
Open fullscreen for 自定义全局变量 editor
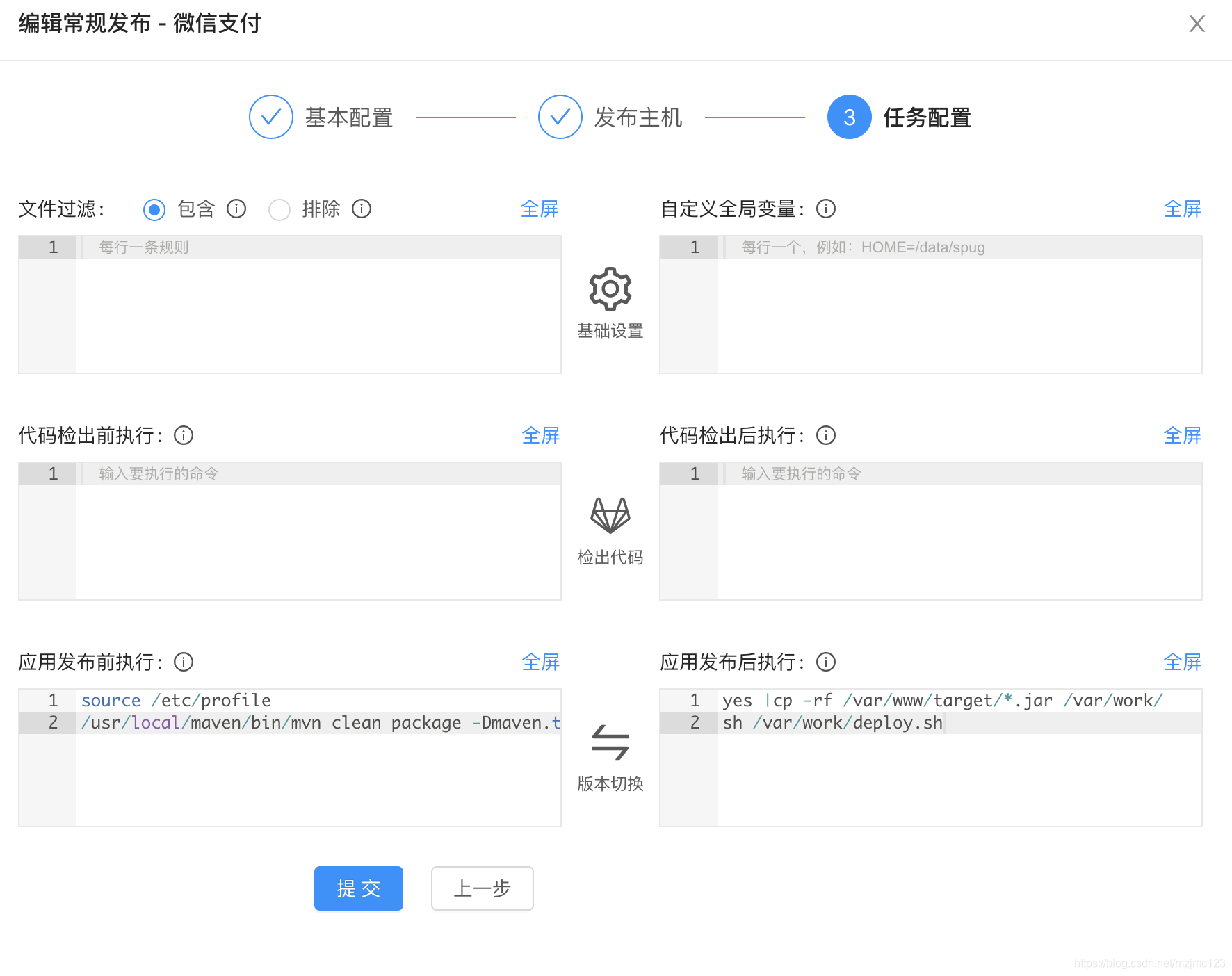(x=1183, y=209)
